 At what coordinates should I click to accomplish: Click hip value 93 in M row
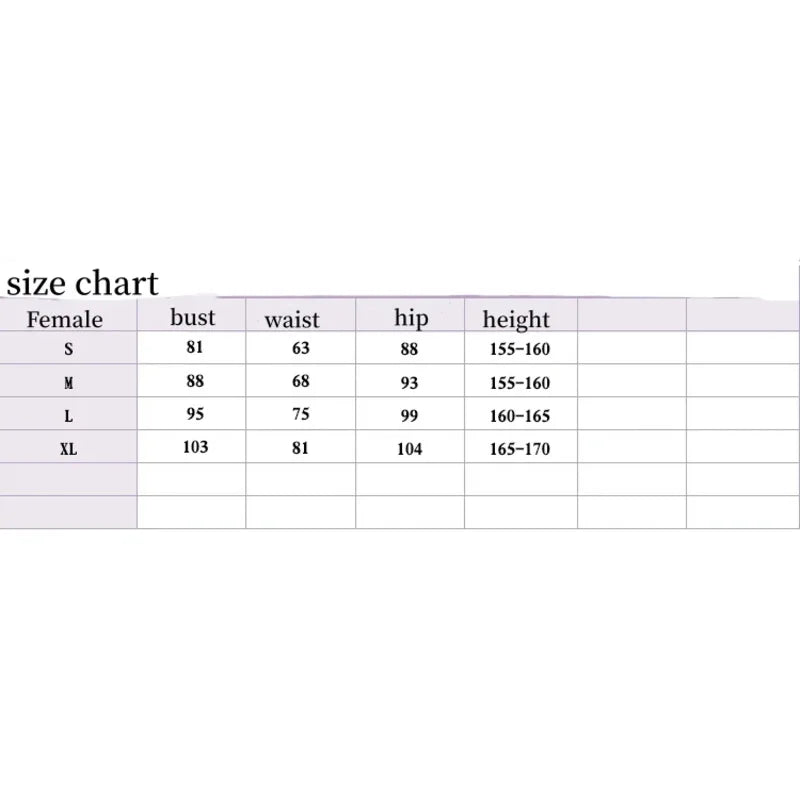tap(409, 383)
